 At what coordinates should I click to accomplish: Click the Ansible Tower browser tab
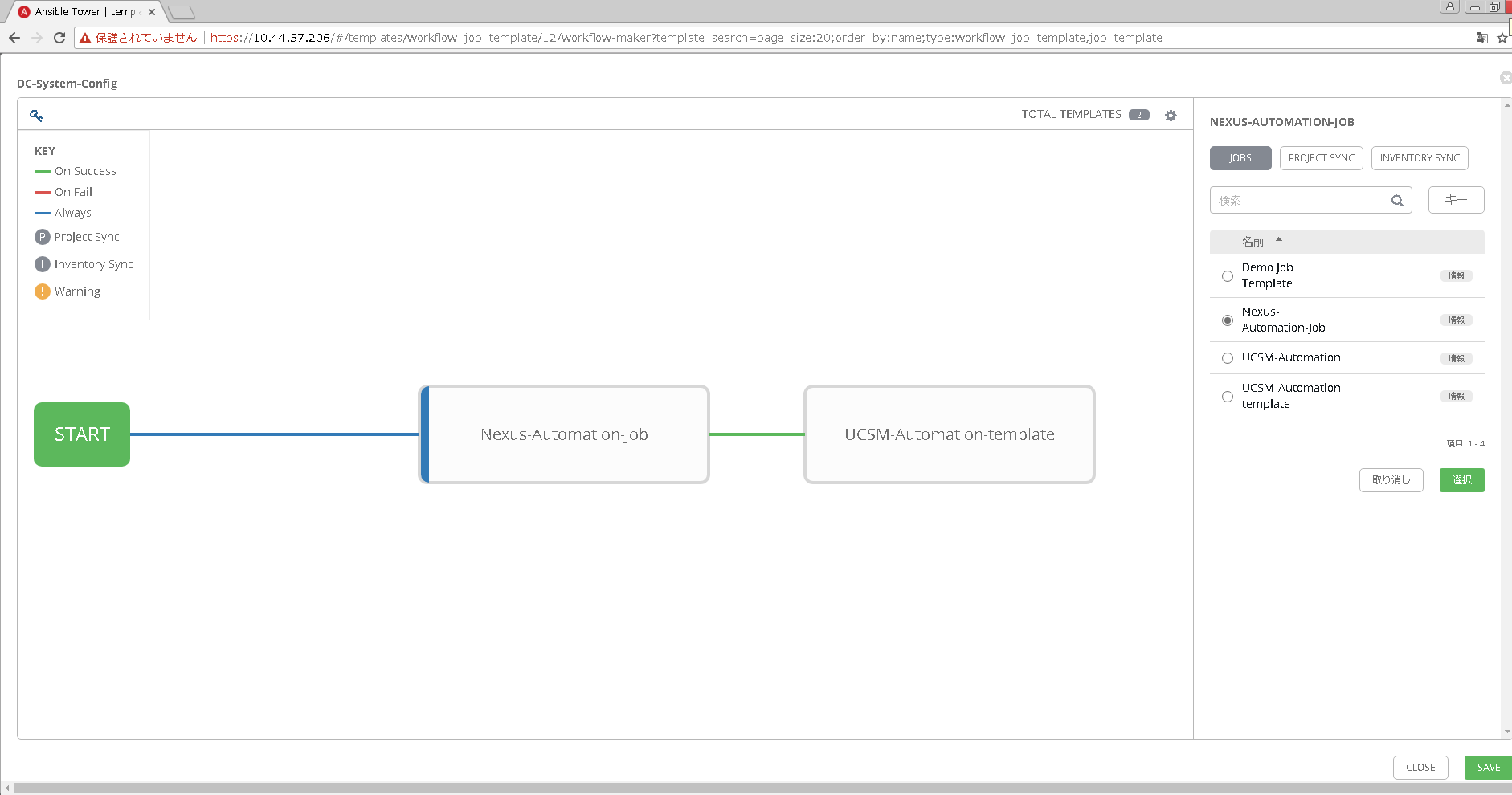pos(84,12)
